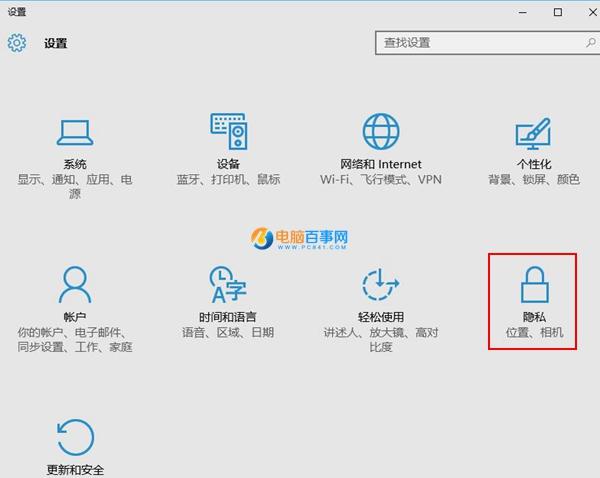Screen dimensions: 600x478
Task: Click the 显示、通知、应用、电源 description
Action: (x=75, y=186)
